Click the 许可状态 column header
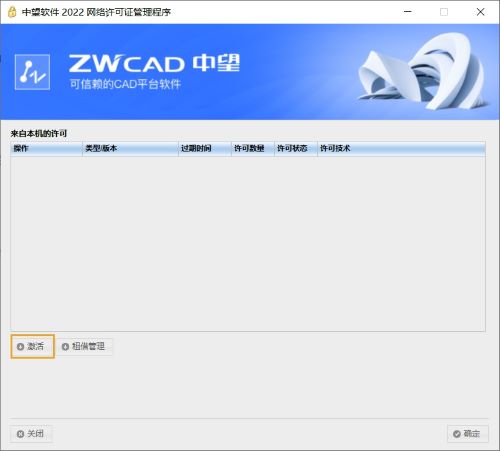Viewport: 500px width, 451px height. click(296, 148)
